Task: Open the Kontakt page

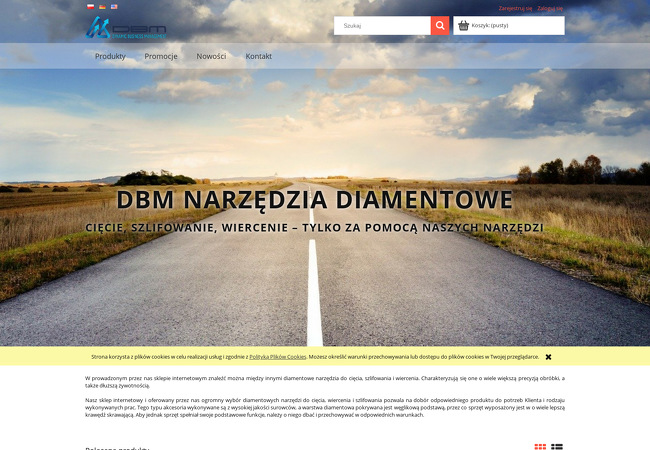Action: [x=259, y=56]
